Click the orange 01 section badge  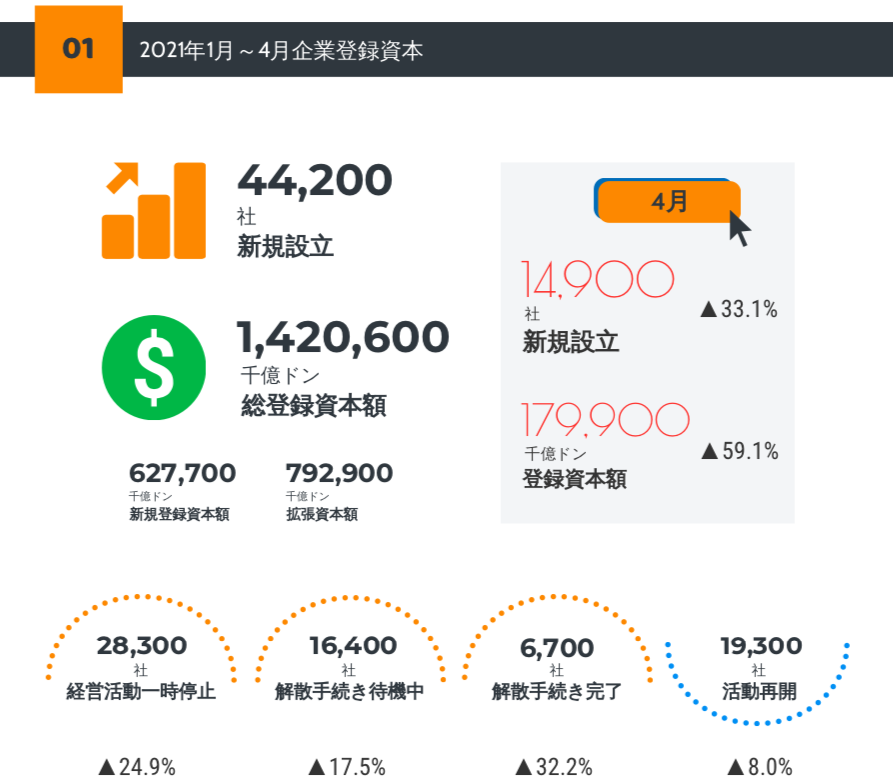pos(78,49)
